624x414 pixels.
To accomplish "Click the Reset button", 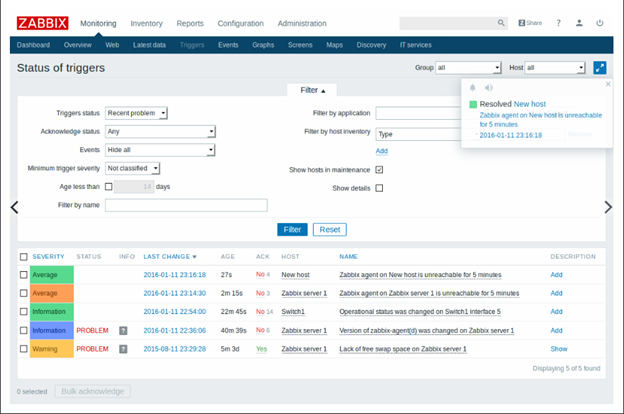I will (330, 230).
